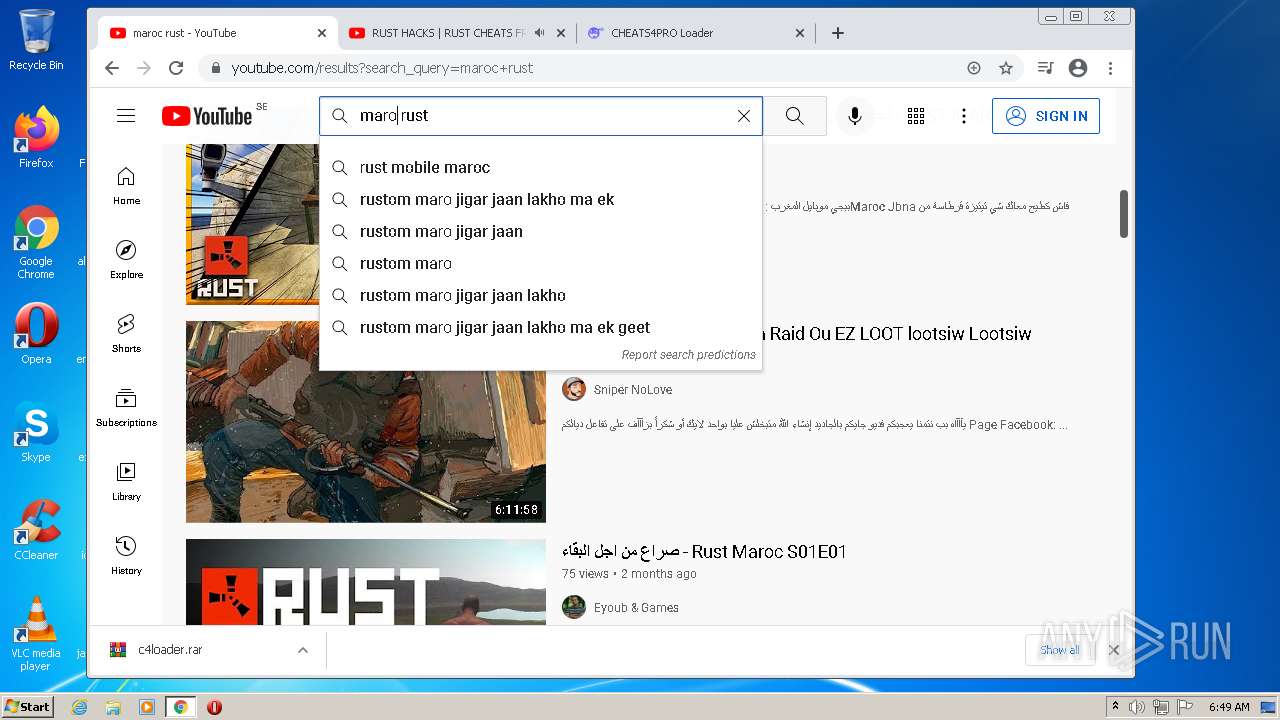Open the YouTube apps grid

[x=916, y=116]
